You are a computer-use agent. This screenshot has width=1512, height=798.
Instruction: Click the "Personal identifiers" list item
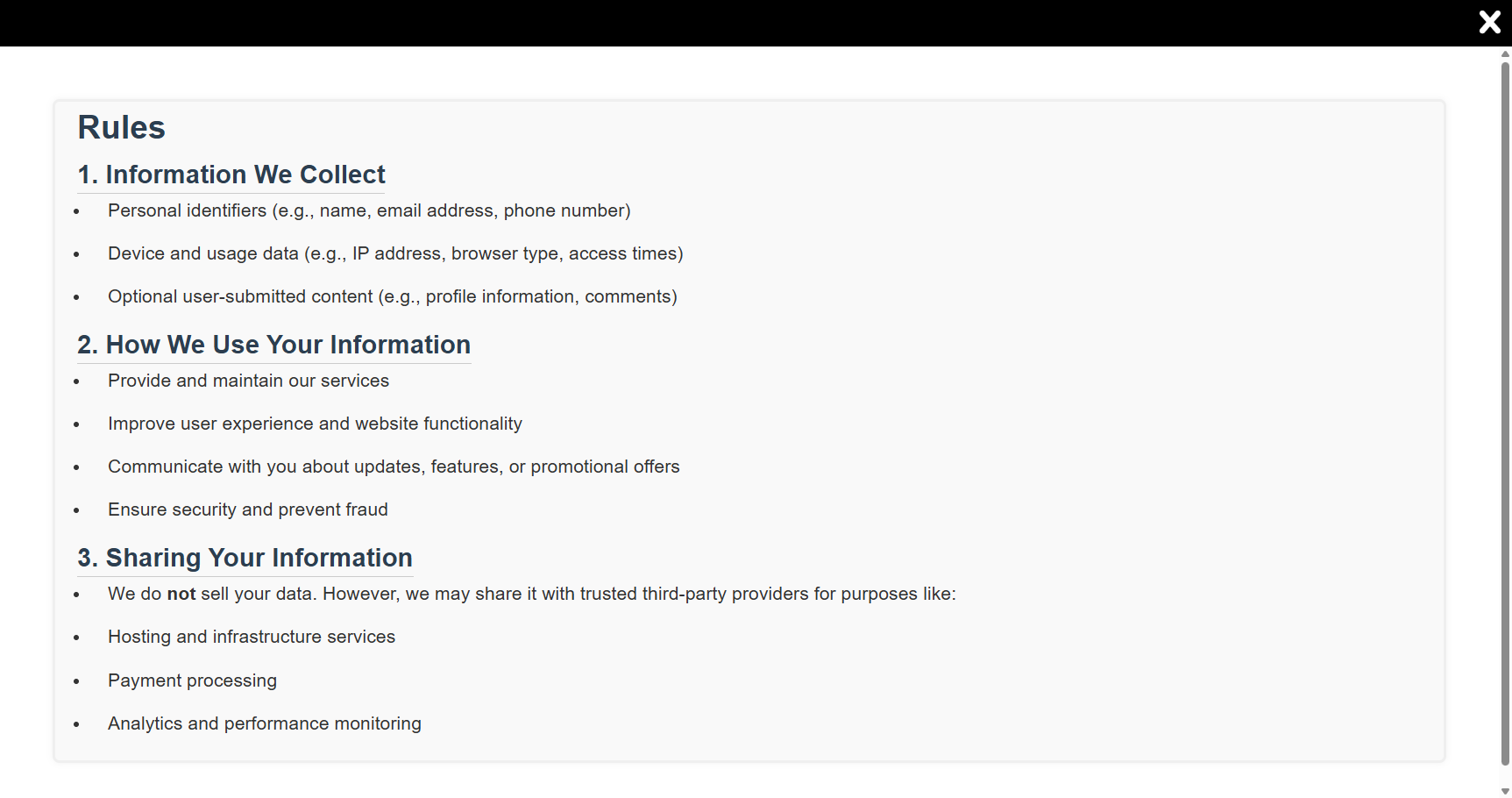369,210
